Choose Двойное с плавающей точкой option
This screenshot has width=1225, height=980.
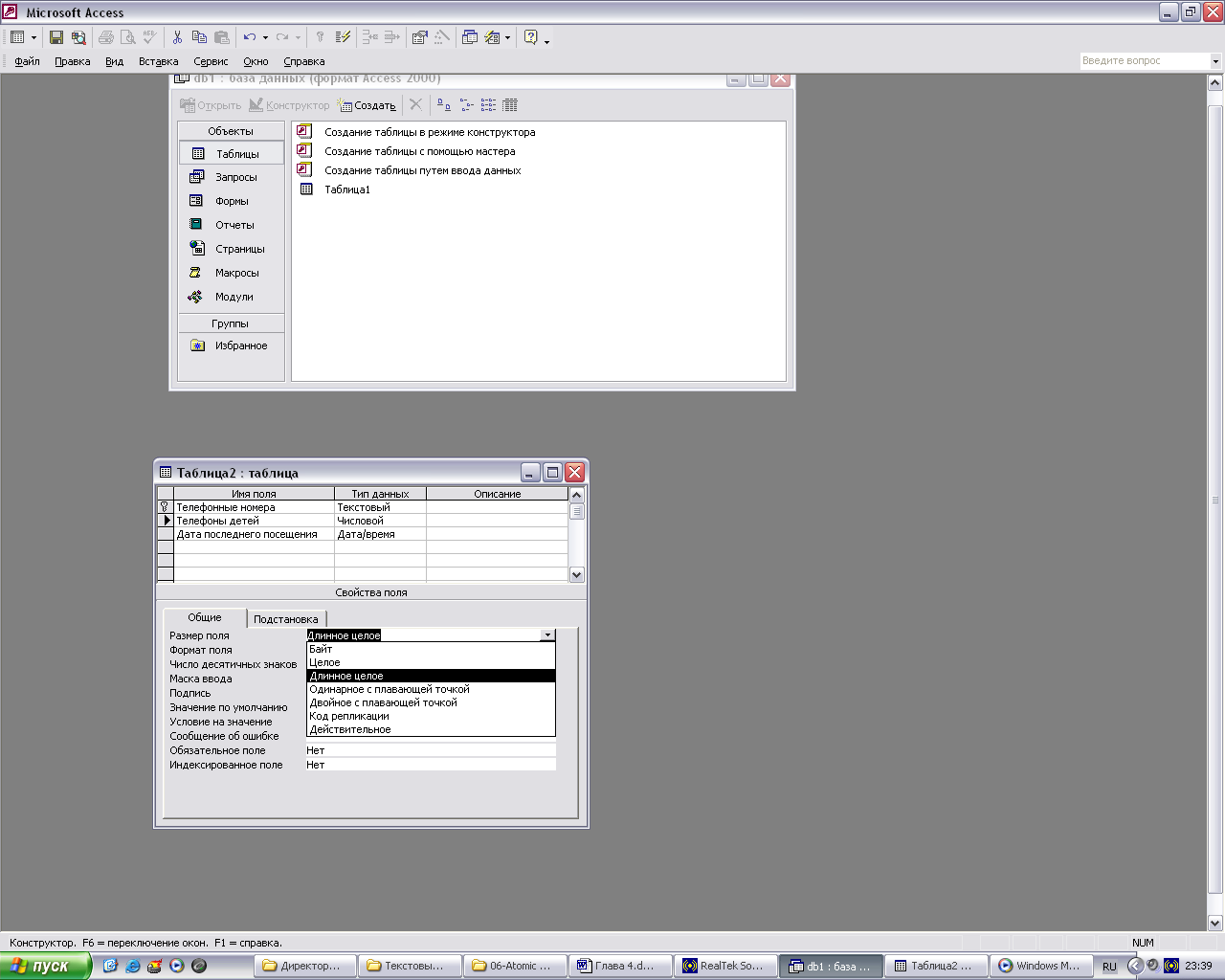(431, 702)
